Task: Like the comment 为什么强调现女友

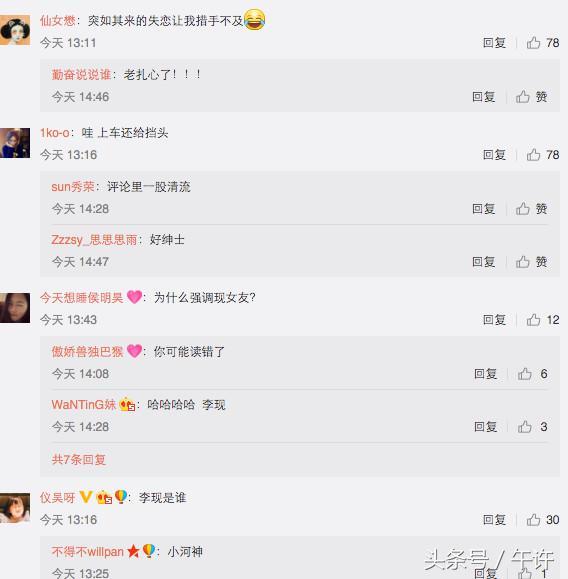Action: tap(543, 320)
